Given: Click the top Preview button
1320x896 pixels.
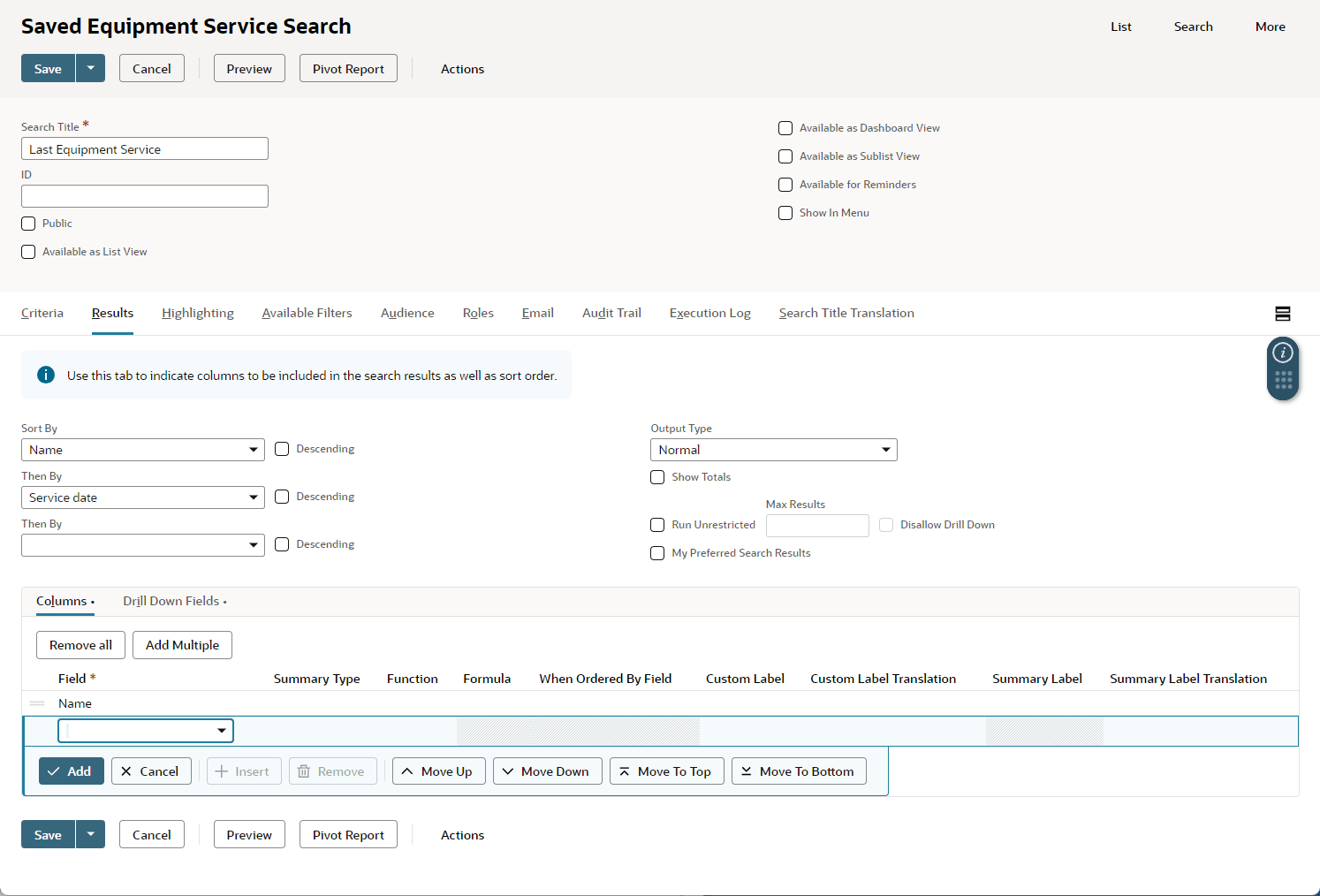Looking at the screenshot, I should [x=249, y=68].
